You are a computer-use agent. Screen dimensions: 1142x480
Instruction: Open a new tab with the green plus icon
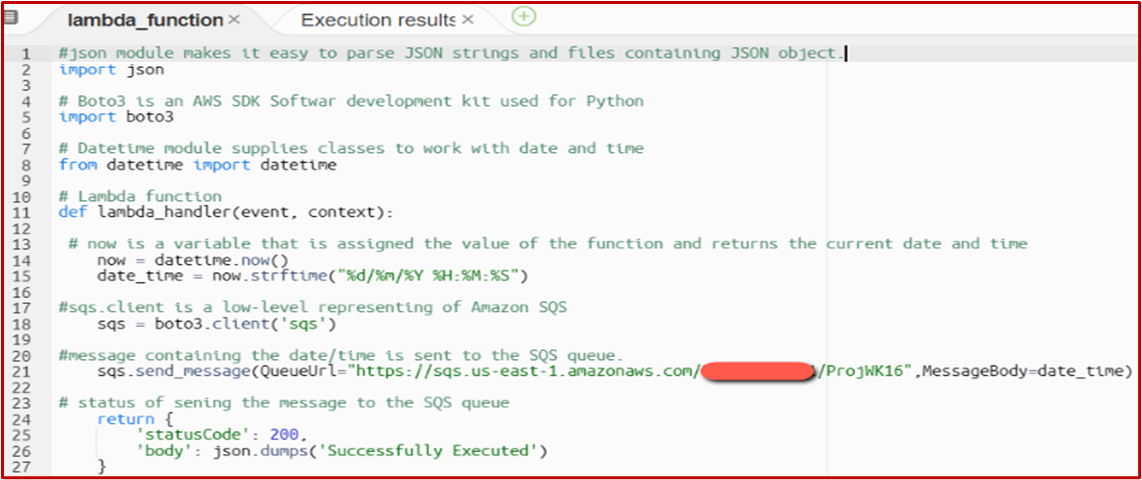[x=524, y=17]
